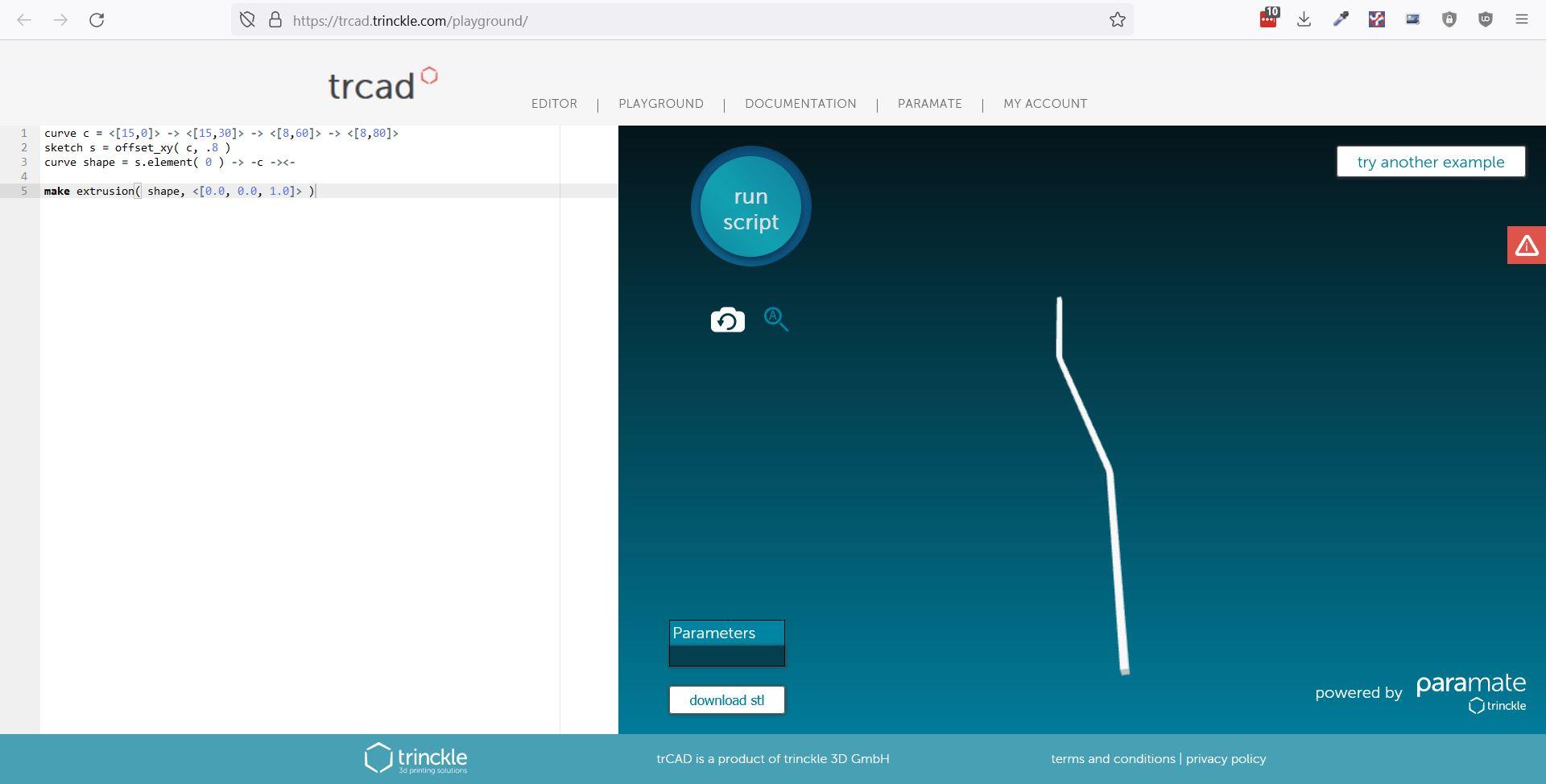Viewport: 1546px width, 784px height.
Task: Open the red warning triangle panel
Action: [x=1527, y=246]
